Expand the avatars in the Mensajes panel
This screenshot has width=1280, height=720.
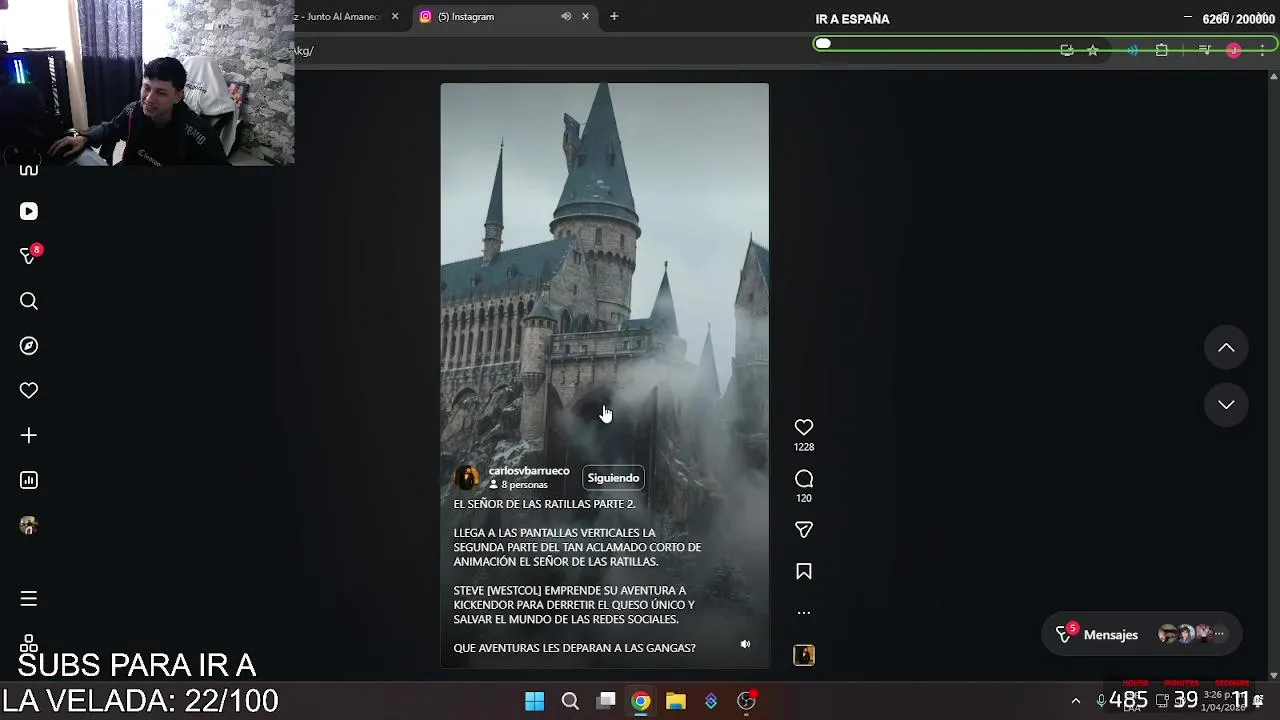click(x=1190, y=634)
